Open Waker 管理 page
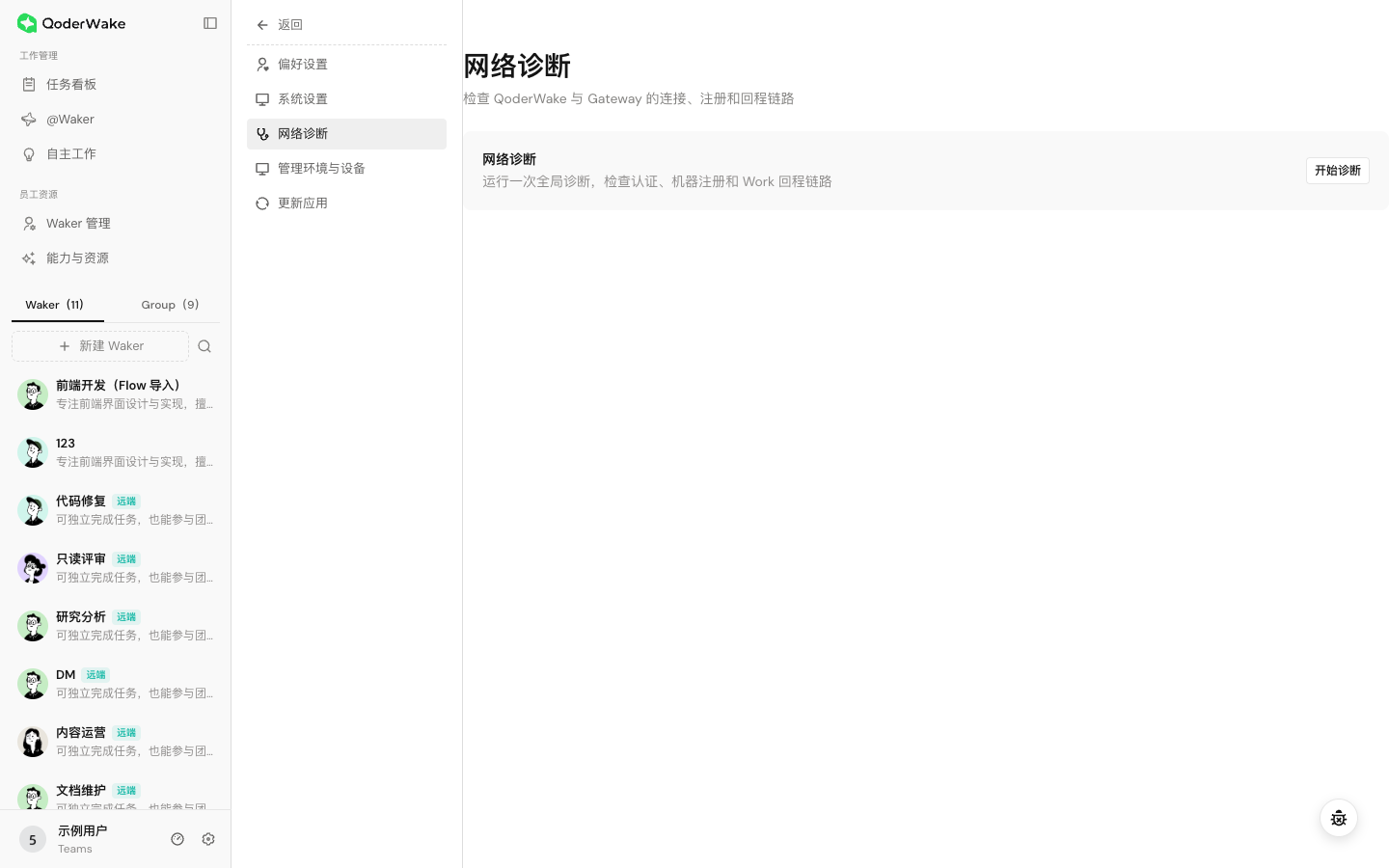 coord(116,224)
